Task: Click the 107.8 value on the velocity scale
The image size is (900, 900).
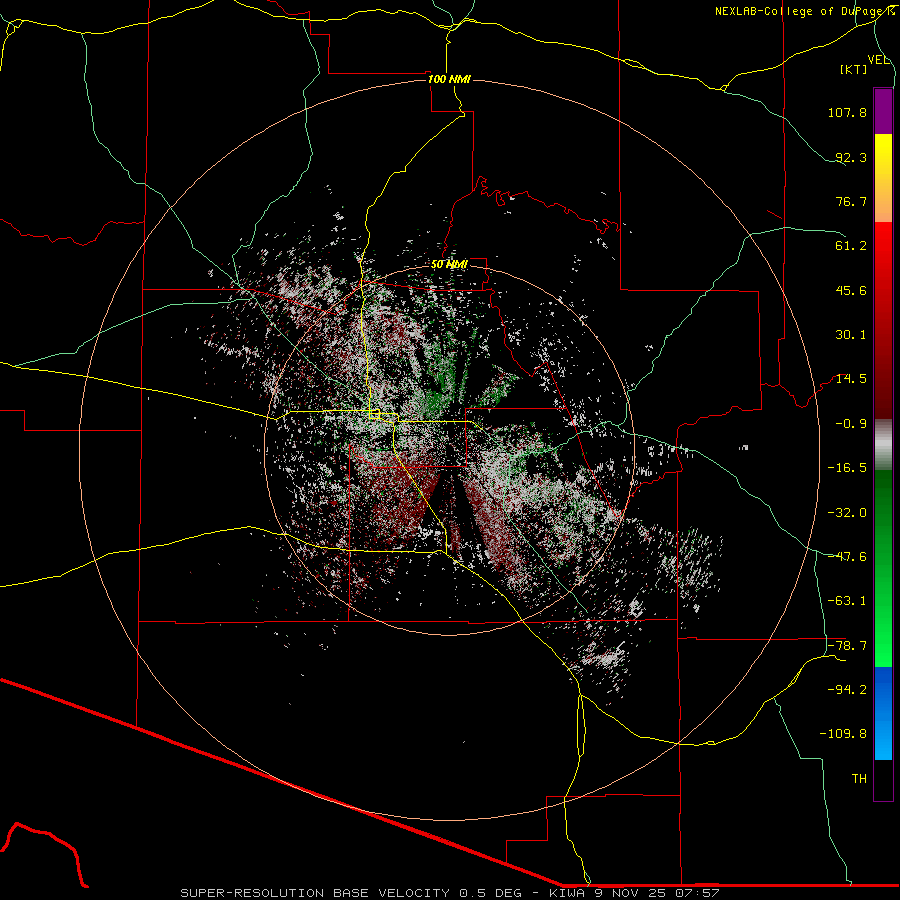Action: coord(847,112)
